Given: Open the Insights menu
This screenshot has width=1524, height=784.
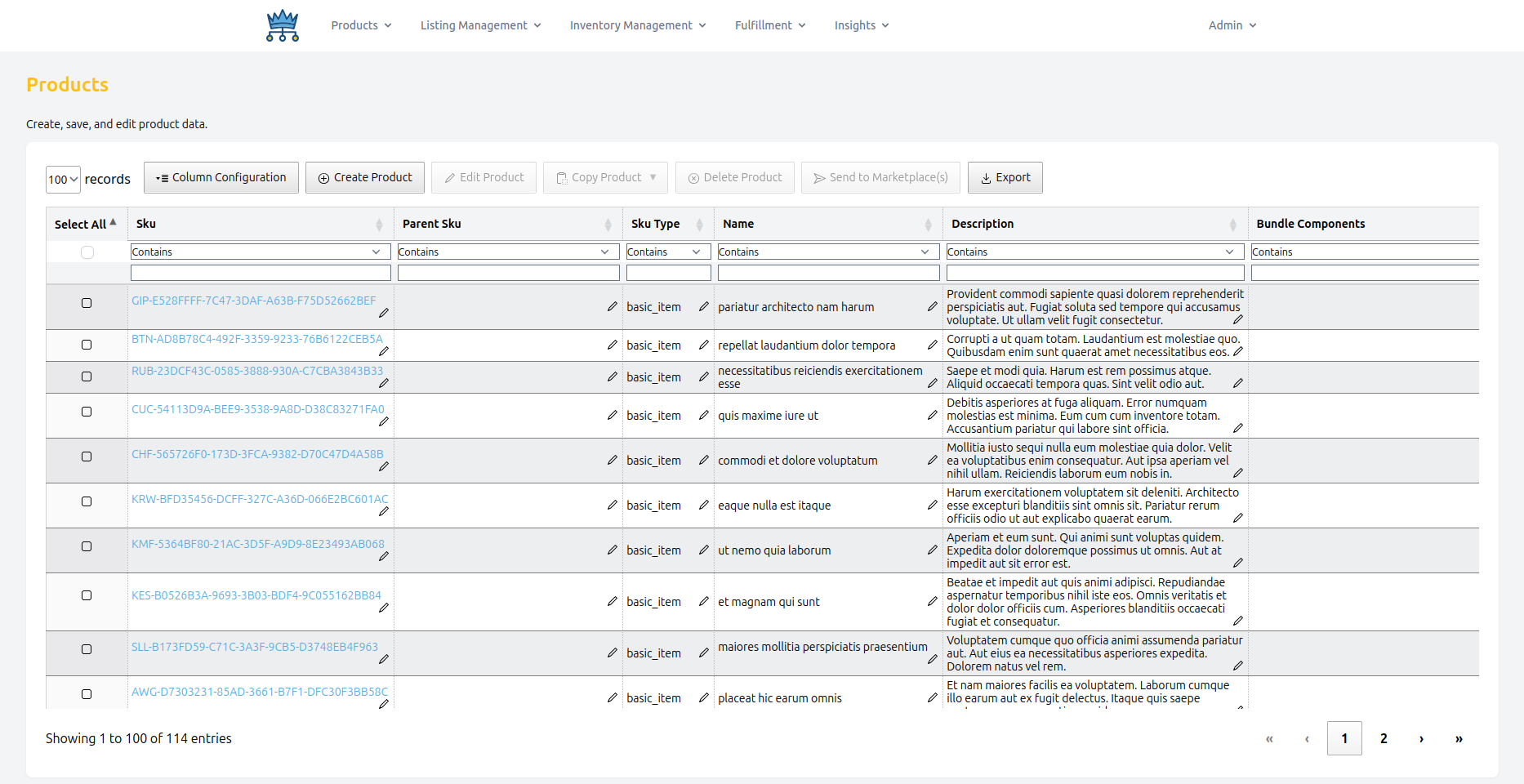Looking at the screenshot, I should click(862, 25).
